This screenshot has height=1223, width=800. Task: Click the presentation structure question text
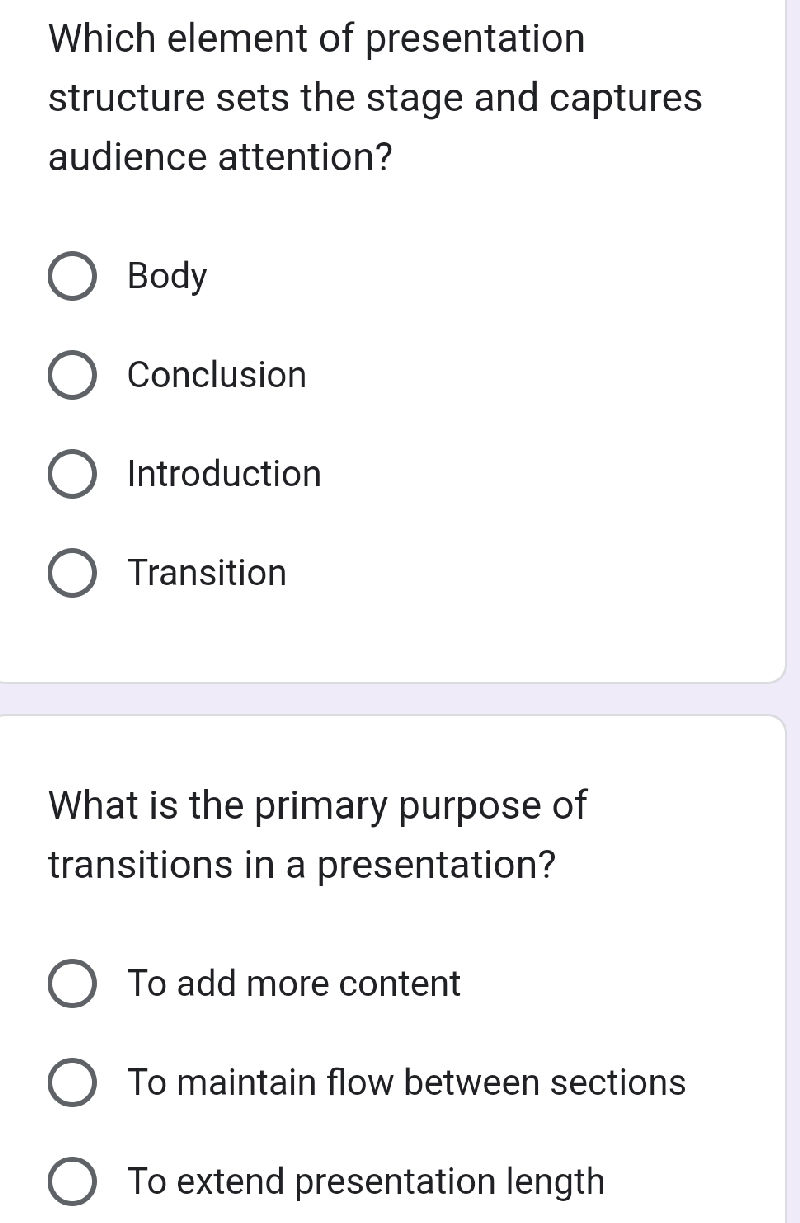(x=373, y=97)
